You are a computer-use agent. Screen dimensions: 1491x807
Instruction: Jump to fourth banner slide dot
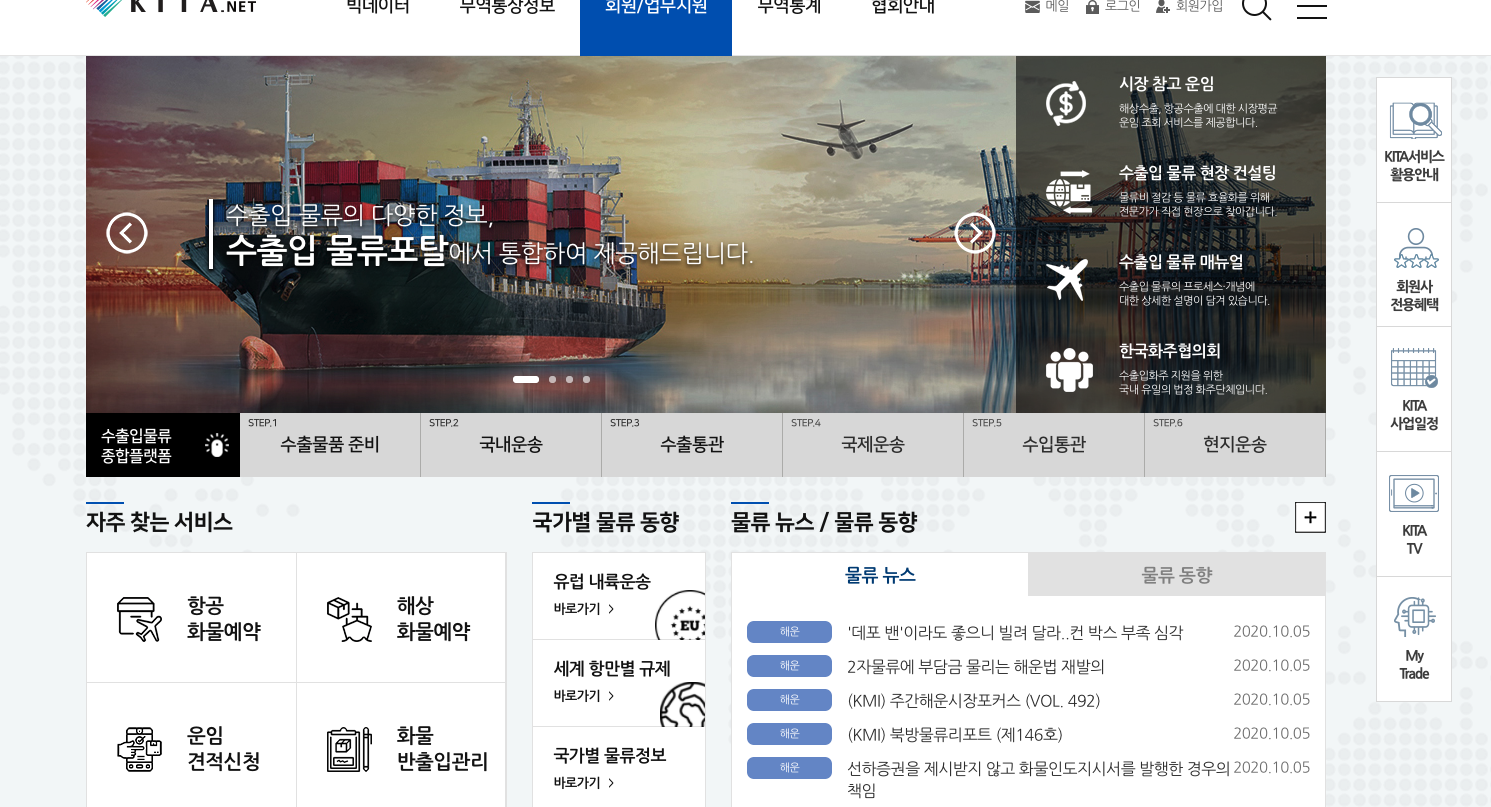[x=586, y=380]
